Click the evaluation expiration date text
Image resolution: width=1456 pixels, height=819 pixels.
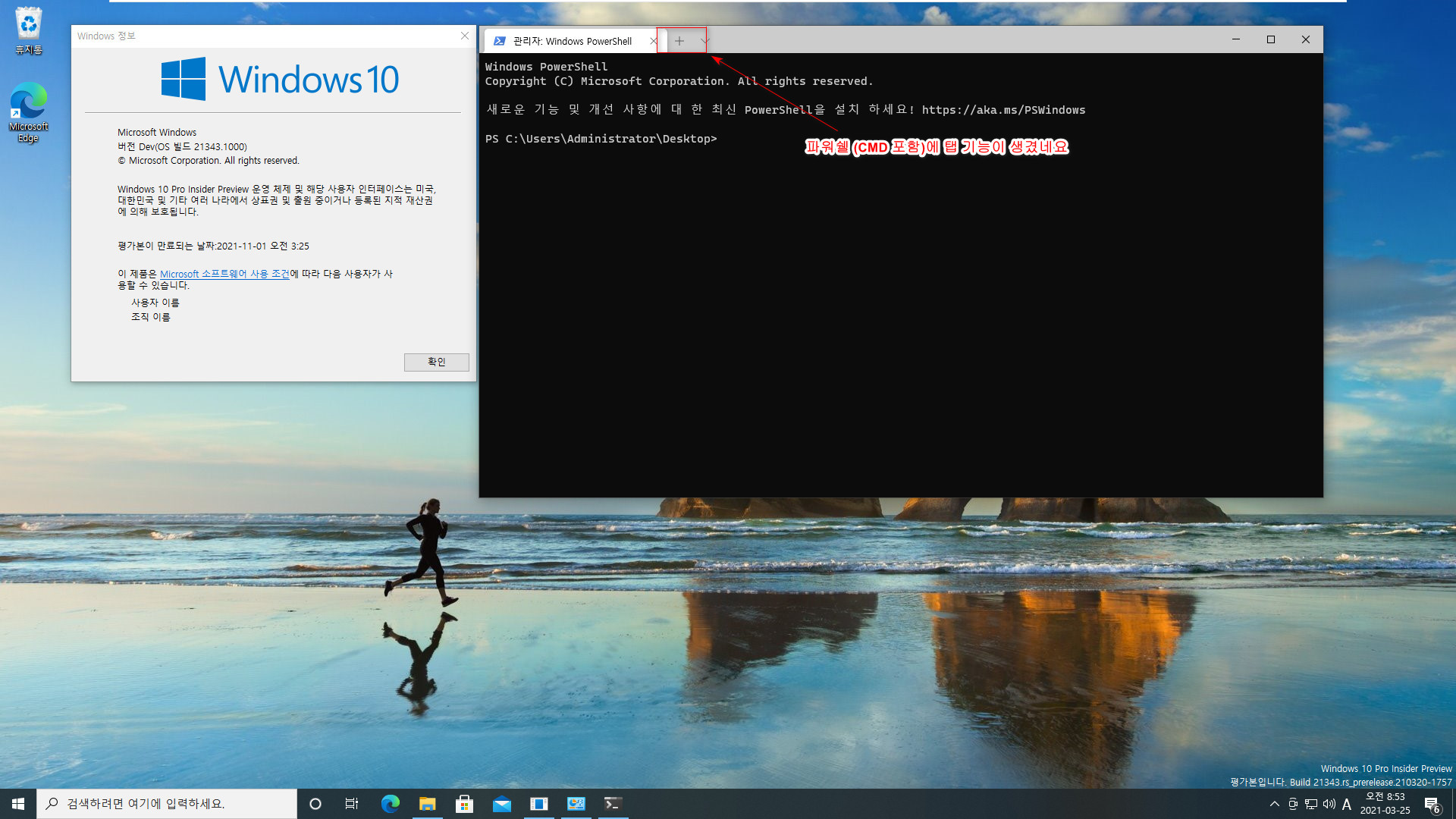click(x=213, y=246)
